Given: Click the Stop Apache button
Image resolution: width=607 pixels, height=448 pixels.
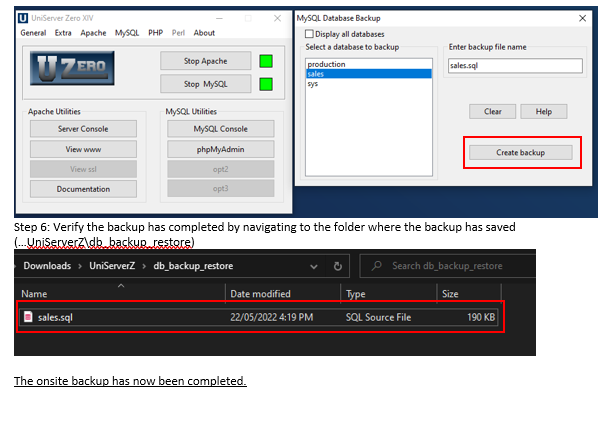Looking at the screenshot, I should point(206,61).
